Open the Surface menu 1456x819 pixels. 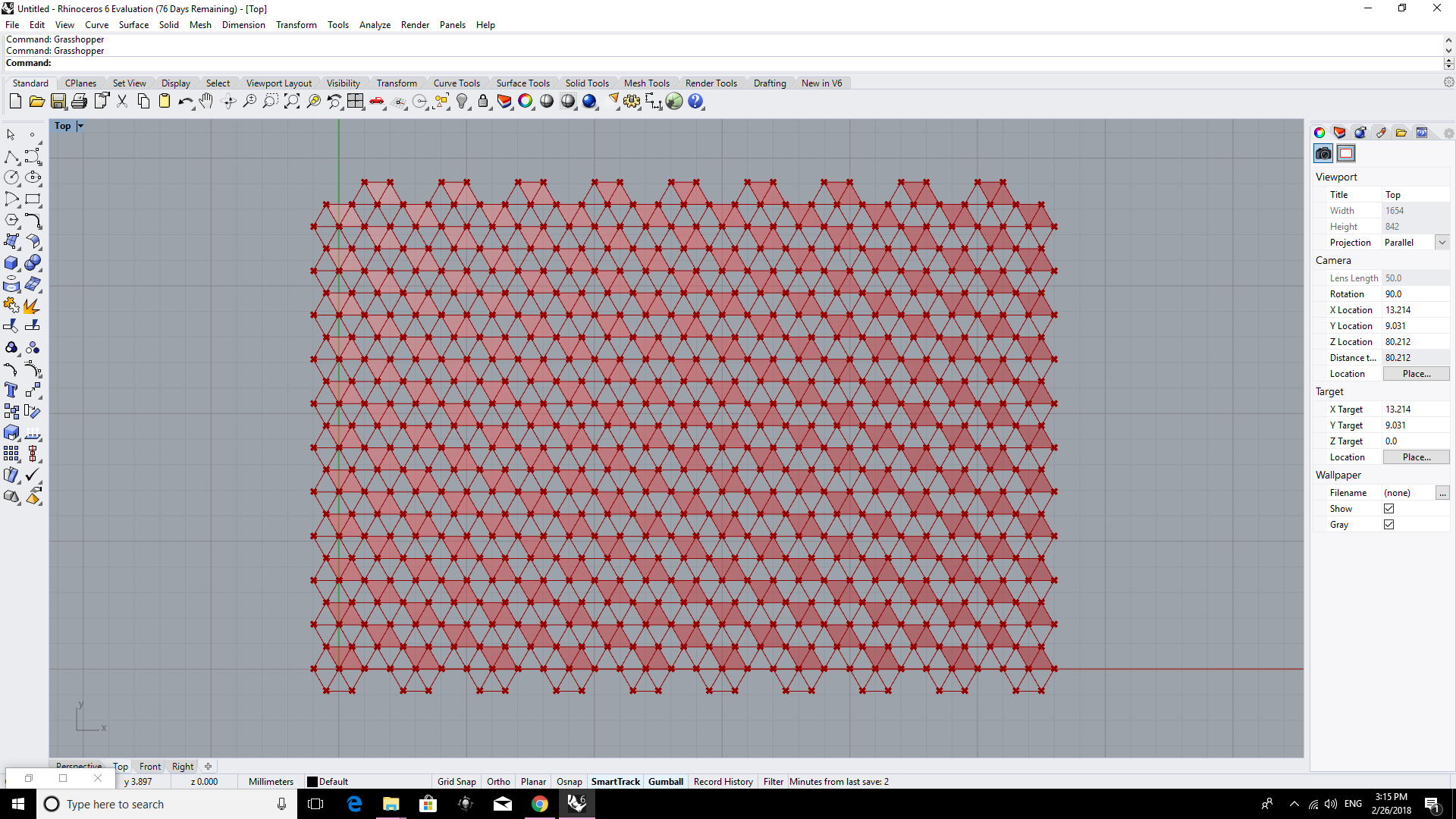[x=133, y=25]
